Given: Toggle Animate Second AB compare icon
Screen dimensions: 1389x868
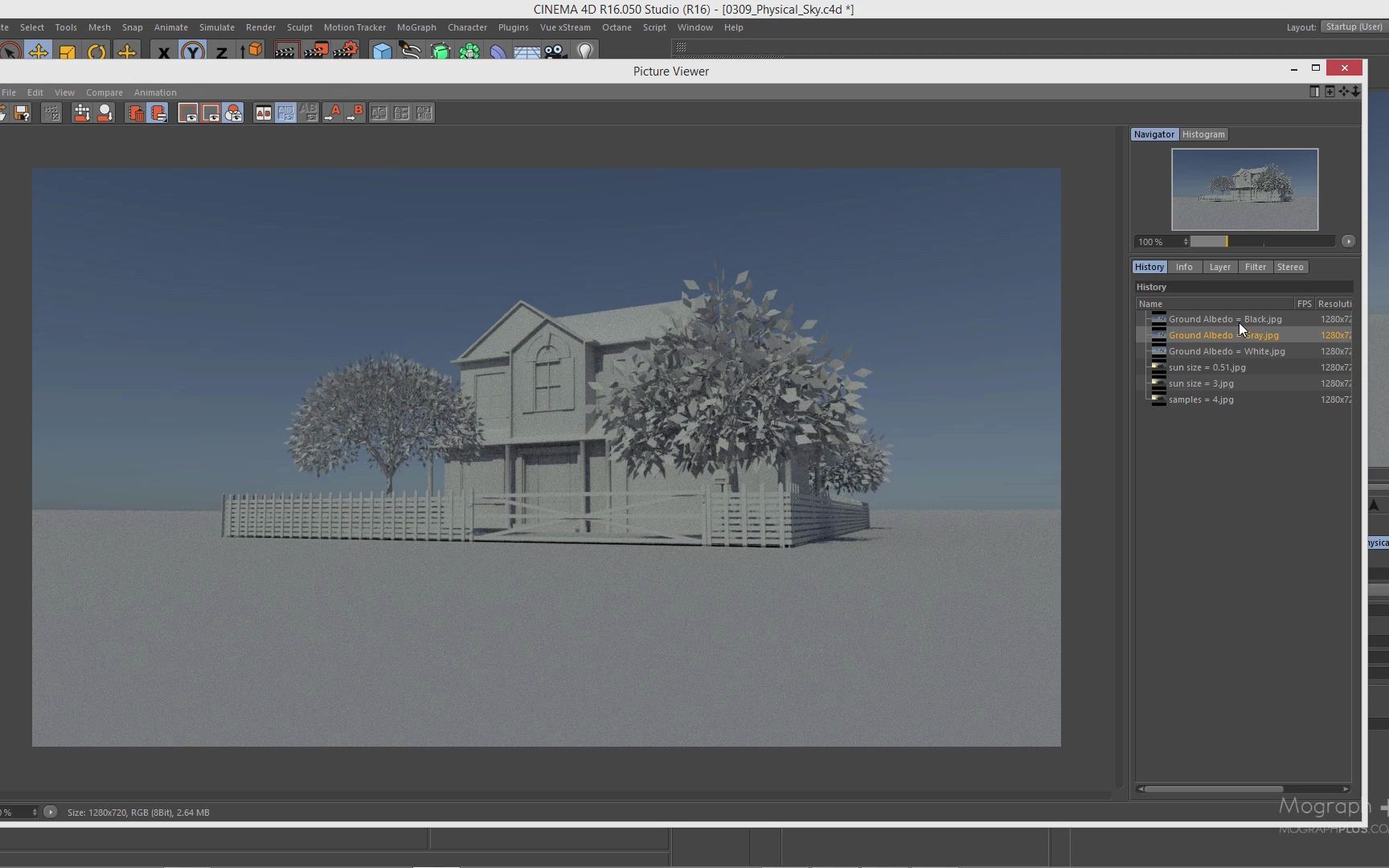Looking at the screenshot, I should (285, 113).
